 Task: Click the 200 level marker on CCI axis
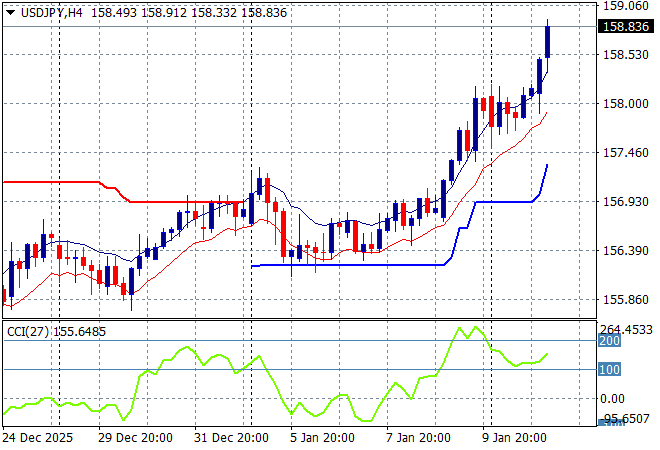click(609, 341)
